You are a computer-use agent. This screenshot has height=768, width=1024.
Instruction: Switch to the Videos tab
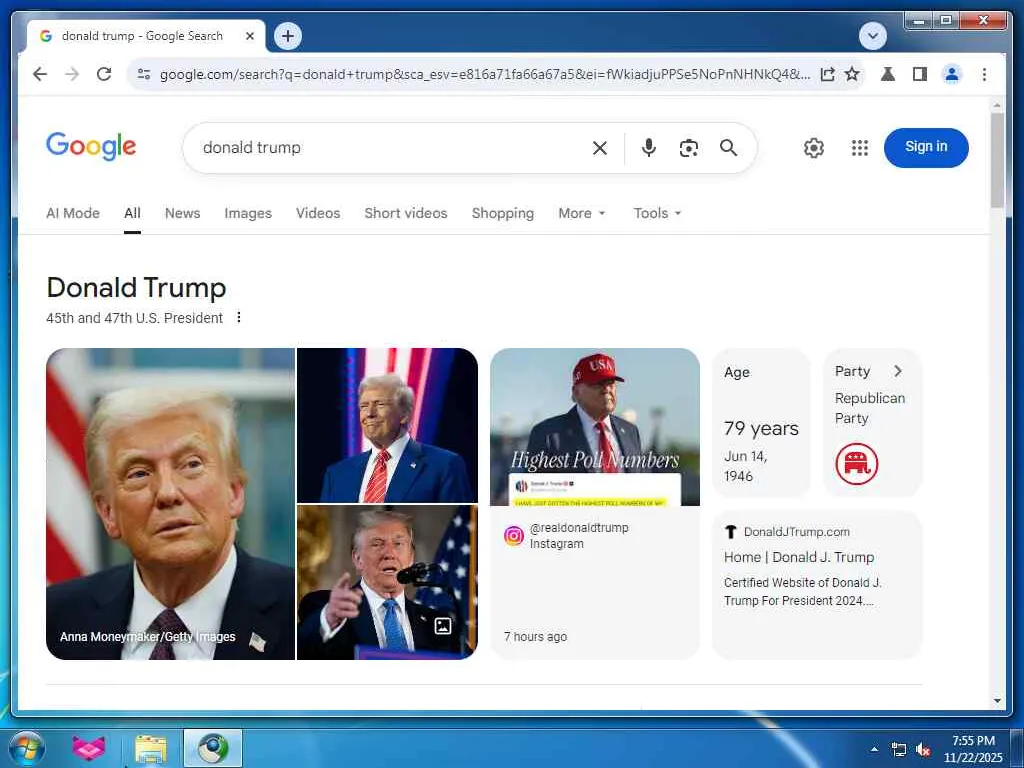pos(318,214)
